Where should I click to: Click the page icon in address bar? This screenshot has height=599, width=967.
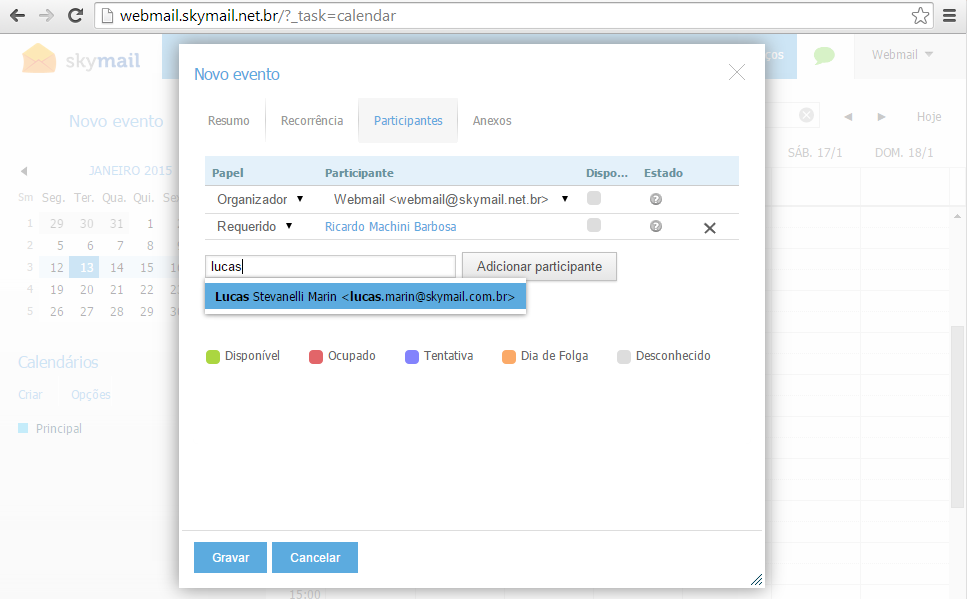tap(107, 15)
